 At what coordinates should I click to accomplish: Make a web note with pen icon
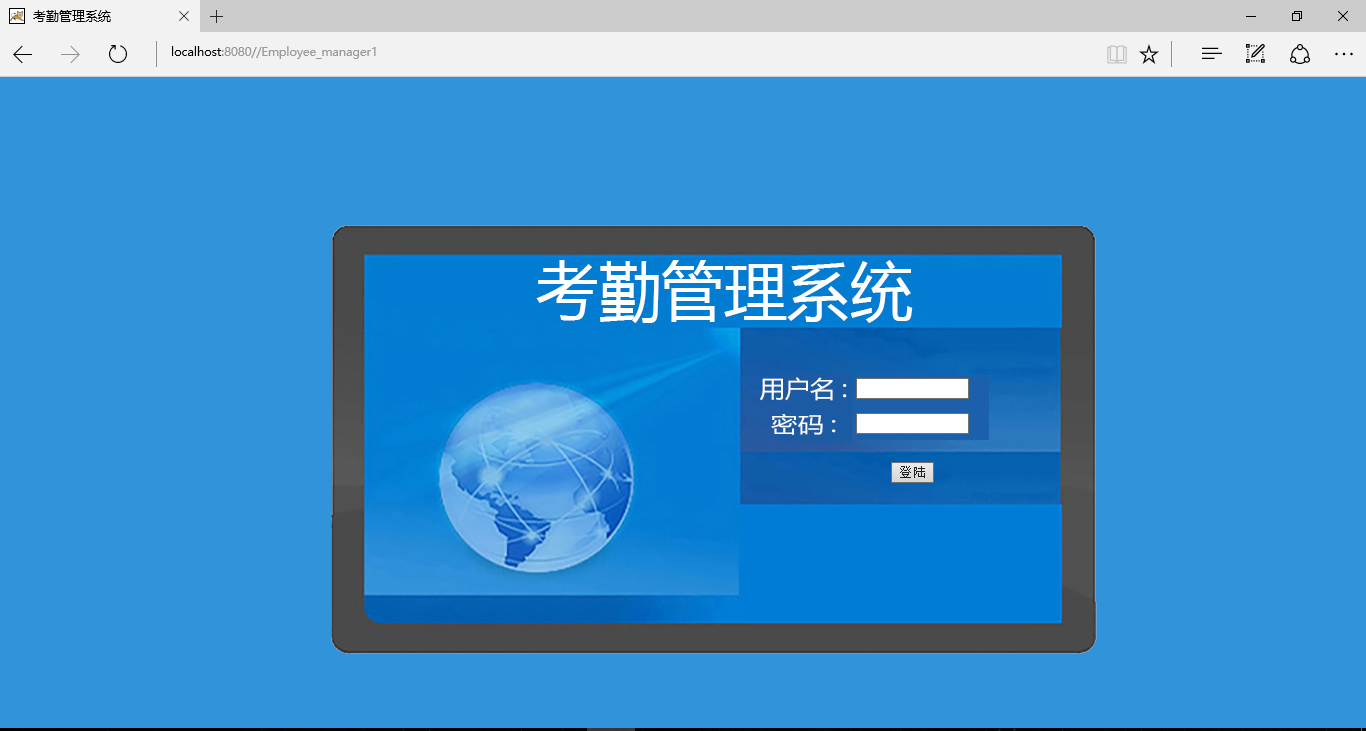(1255, 54)
